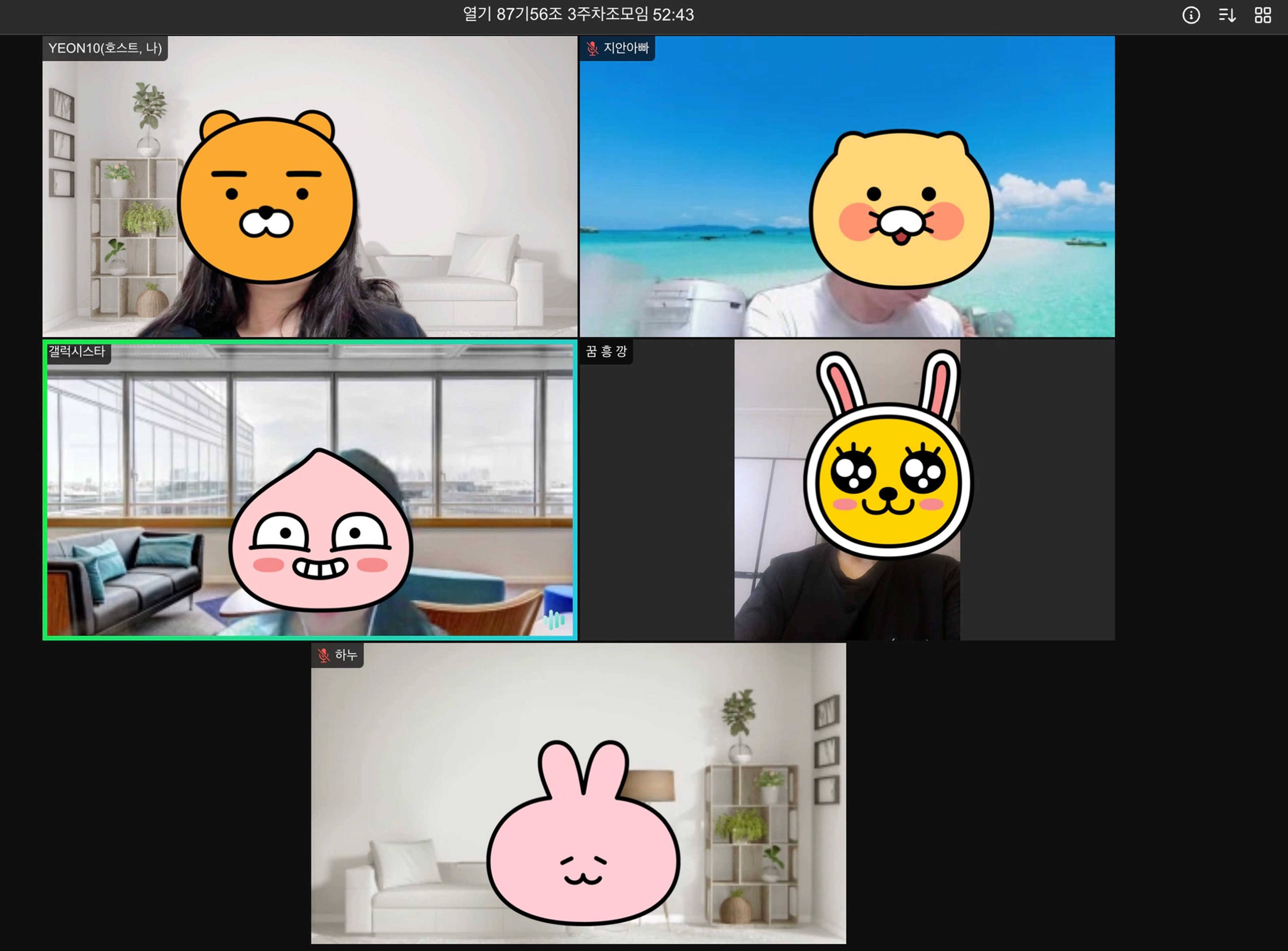Click the 꿈 흥 깡 name label

(606, 352)
